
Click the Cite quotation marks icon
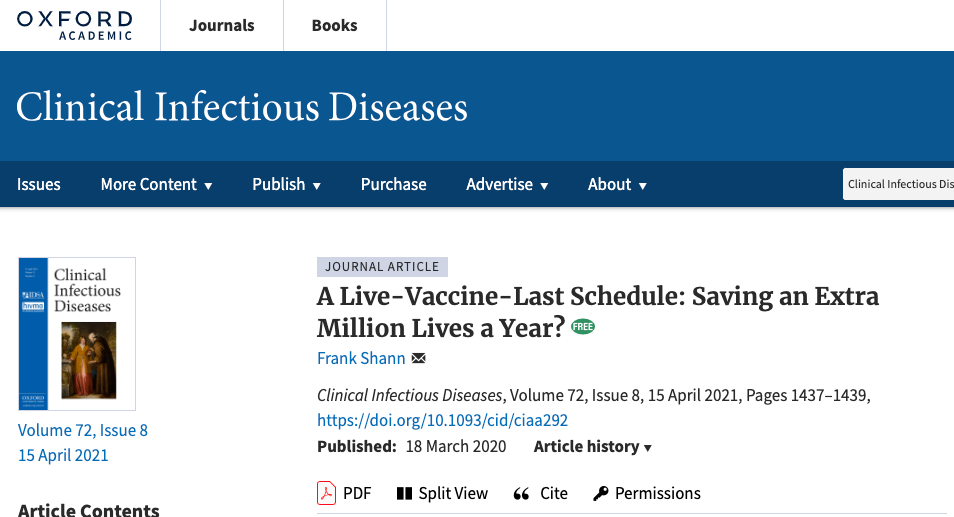click(521, 493)
